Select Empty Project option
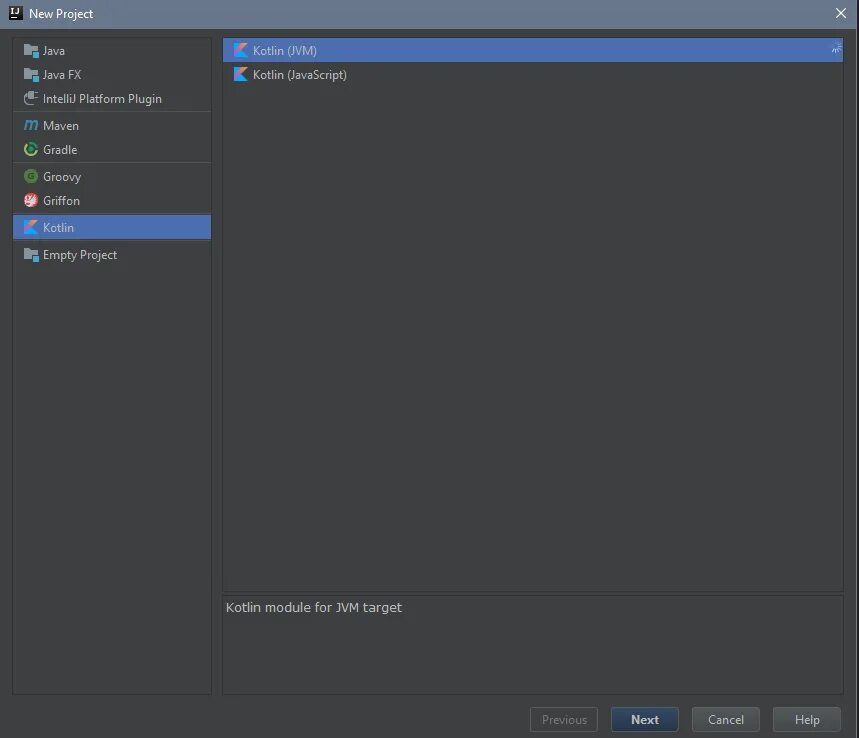Screen dimensions: 859x738 pos(112,255)
